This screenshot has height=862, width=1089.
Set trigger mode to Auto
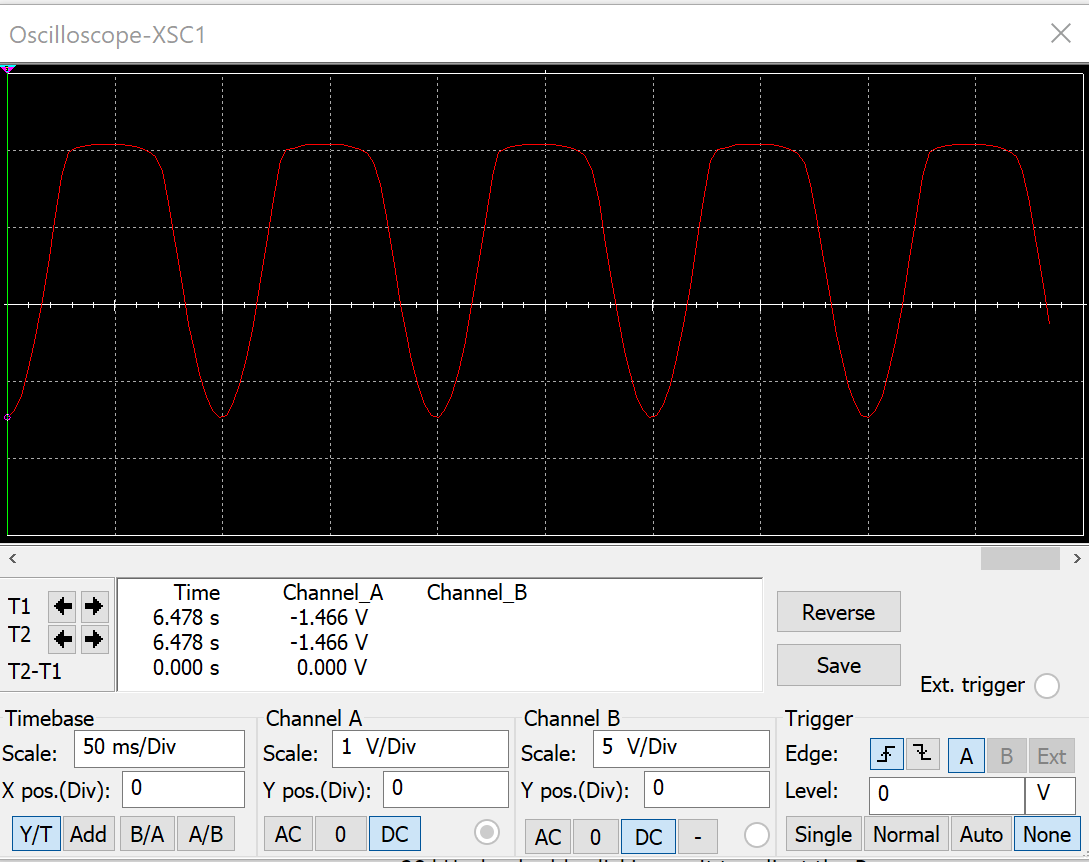(981, 833)
